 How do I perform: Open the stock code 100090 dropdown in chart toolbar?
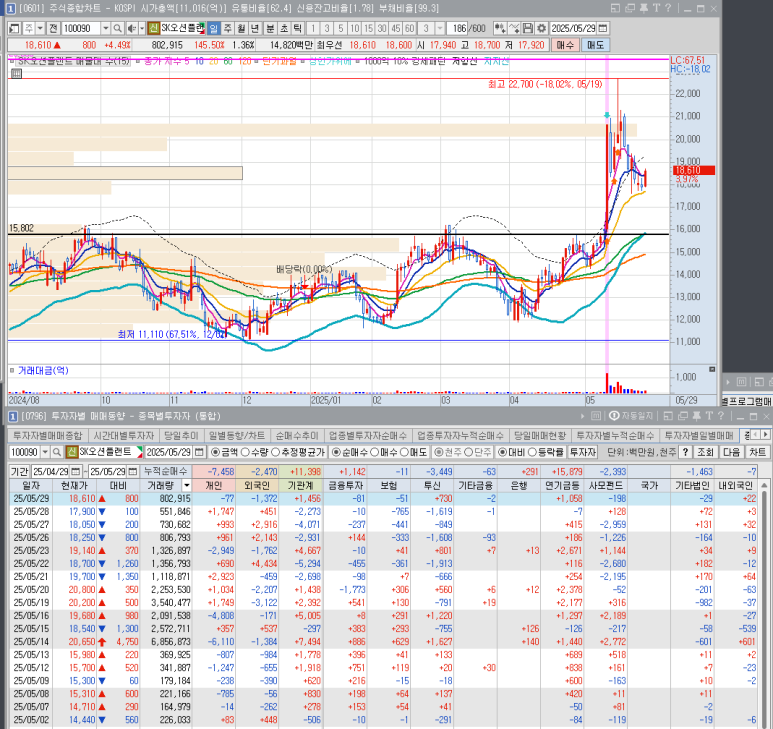(x=105, y=29)
